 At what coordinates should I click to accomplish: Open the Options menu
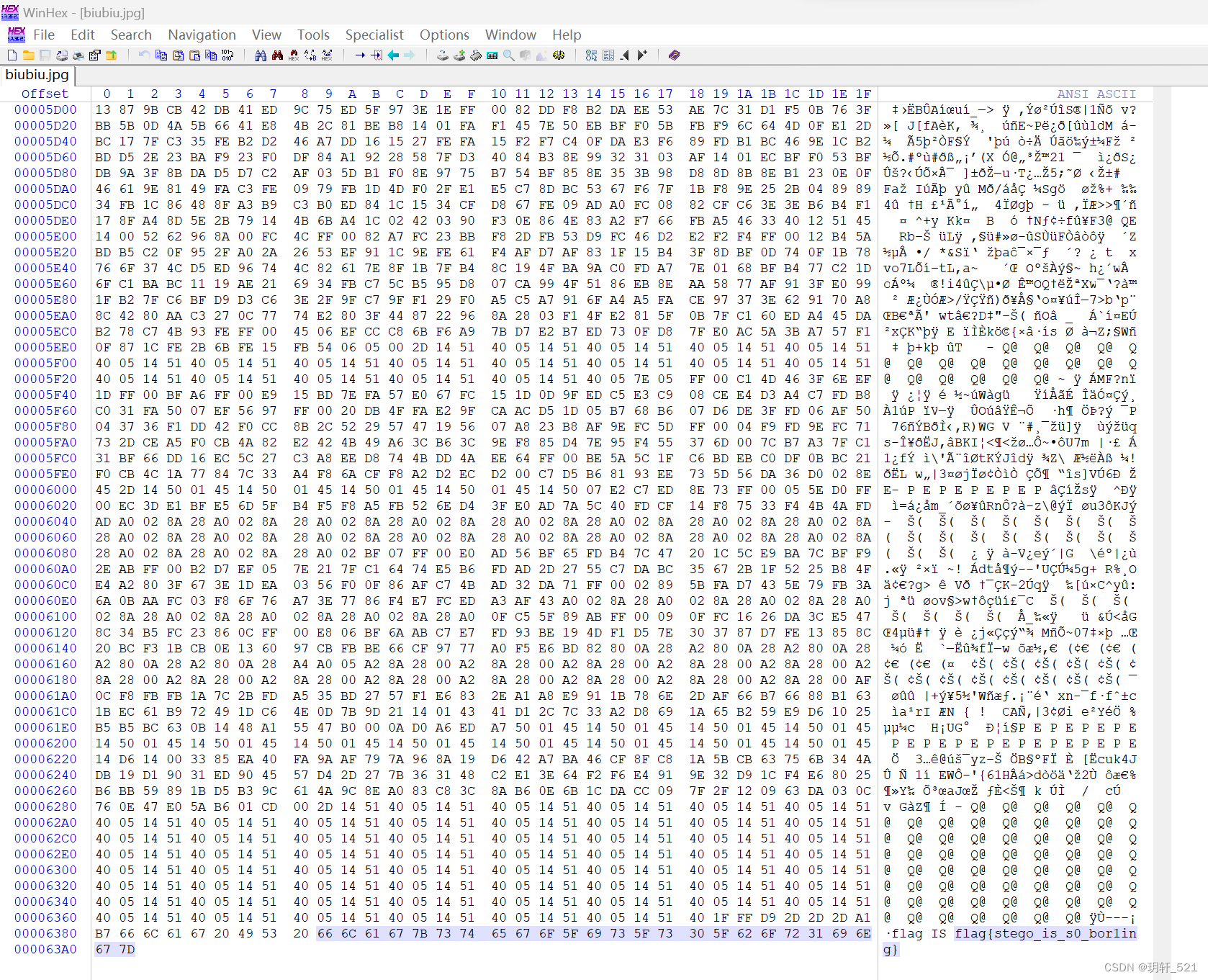point(444,35)
